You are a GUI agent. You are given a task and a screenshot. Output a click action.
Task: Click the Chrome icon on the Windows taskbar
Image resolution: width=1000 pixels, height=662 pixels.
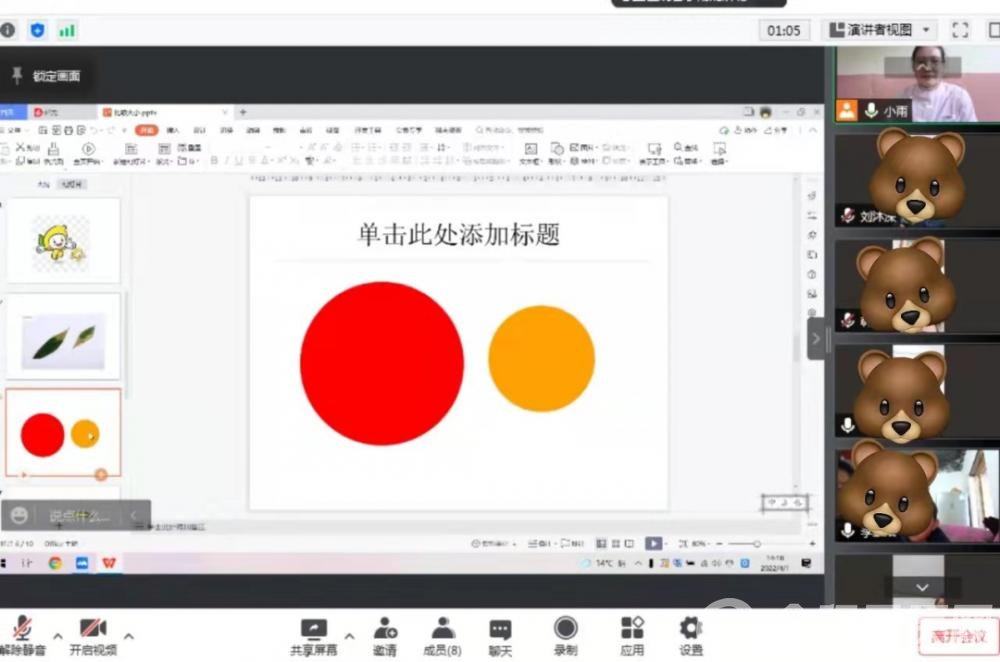pos(55,563)
